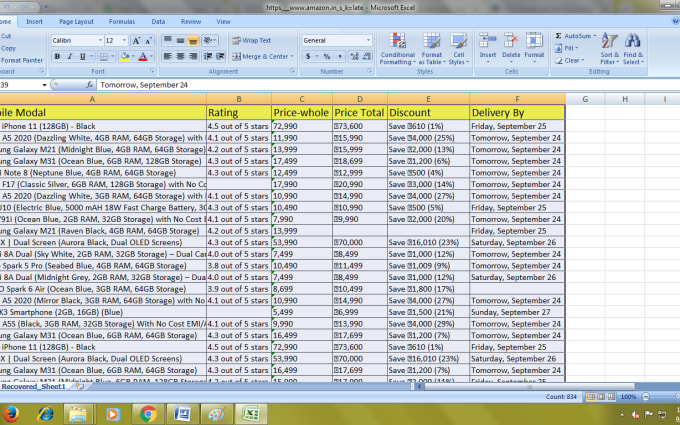Viewport: 680px width, 425px height.
Task: Open the Review ribbon tab
Action: coord(191,22)
